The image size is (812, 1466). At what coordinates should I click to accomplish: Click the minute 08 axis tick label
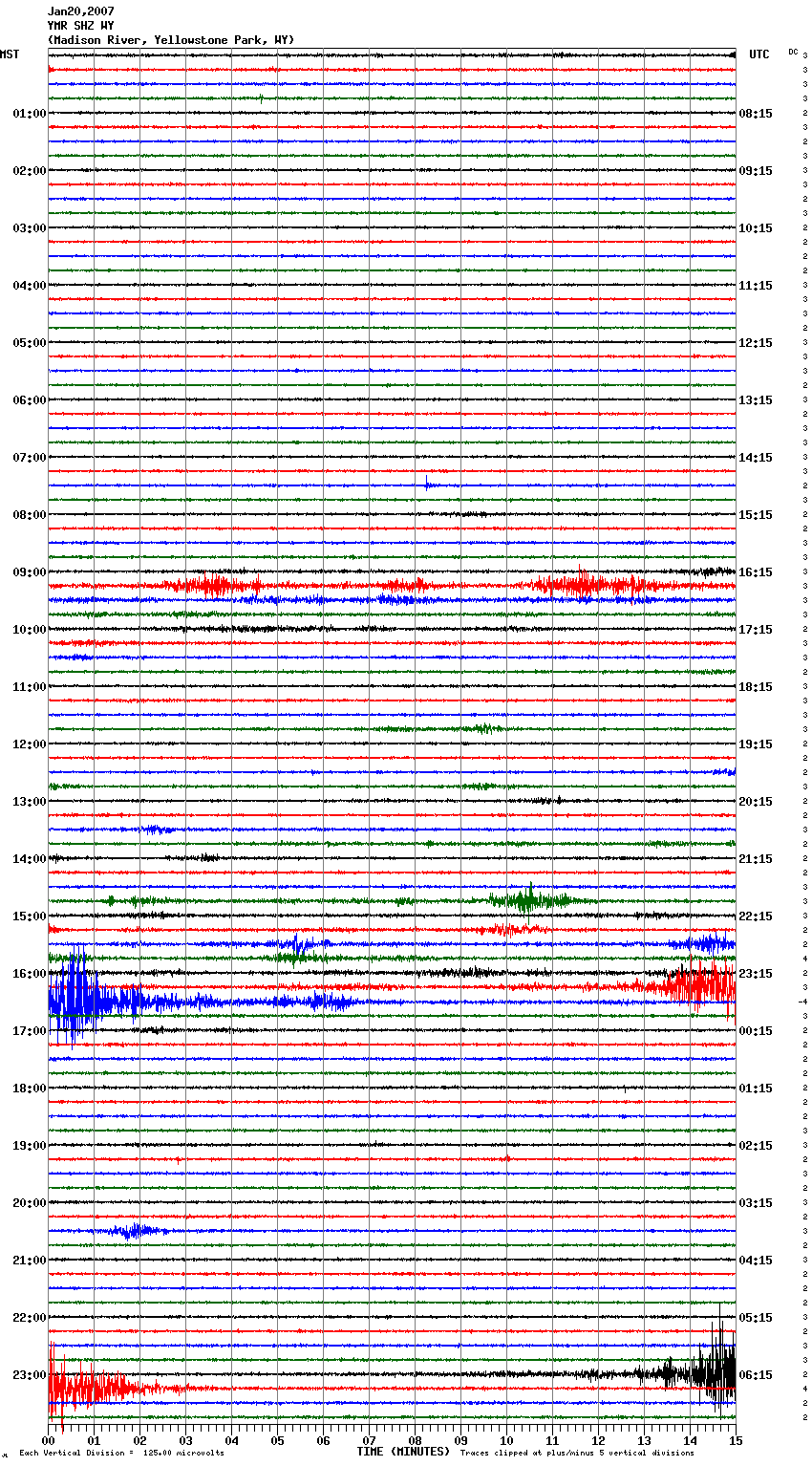tap(415, 1440)
